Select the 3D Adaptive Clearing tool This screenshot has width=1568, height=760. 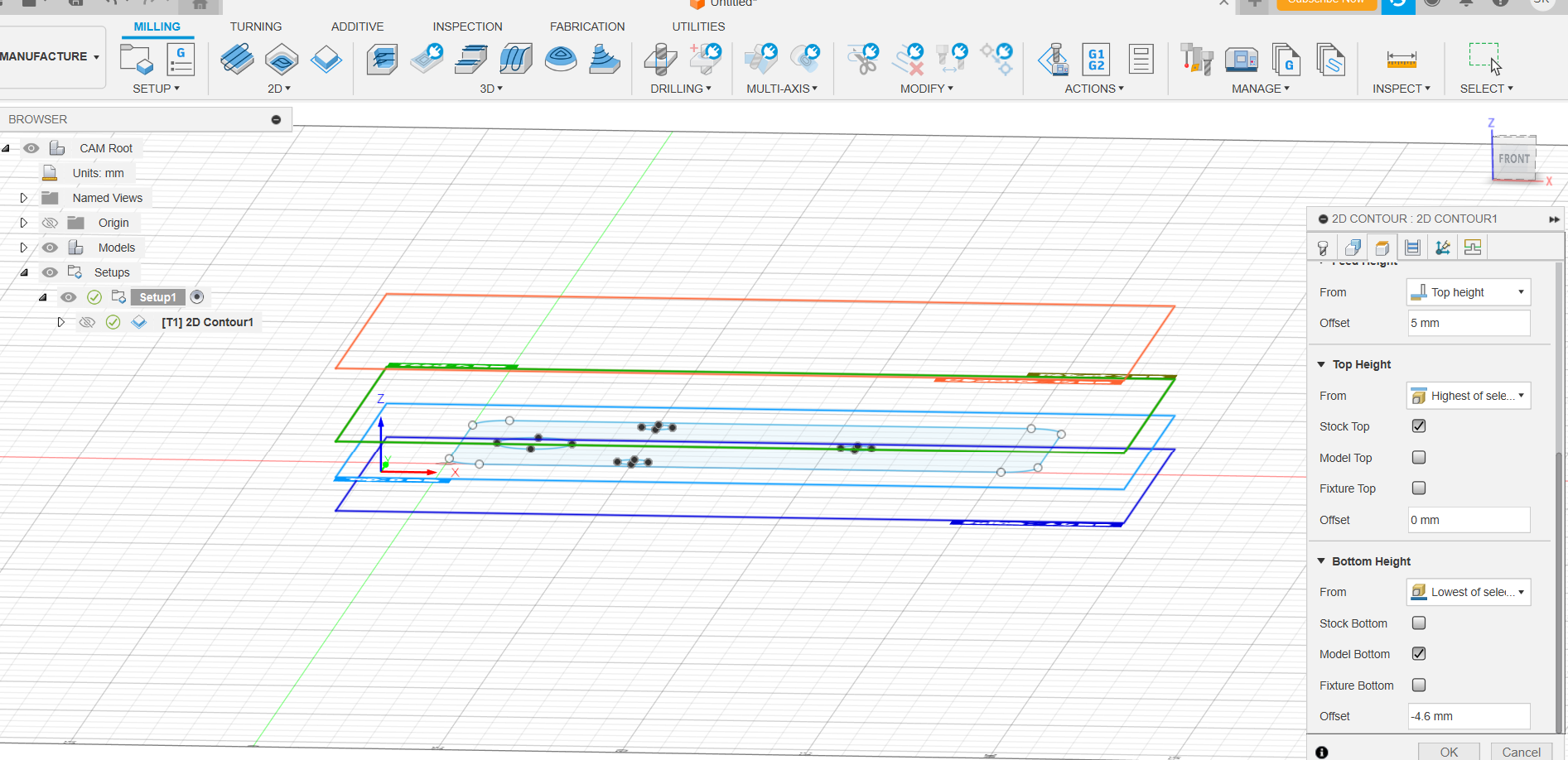point(382,60)
